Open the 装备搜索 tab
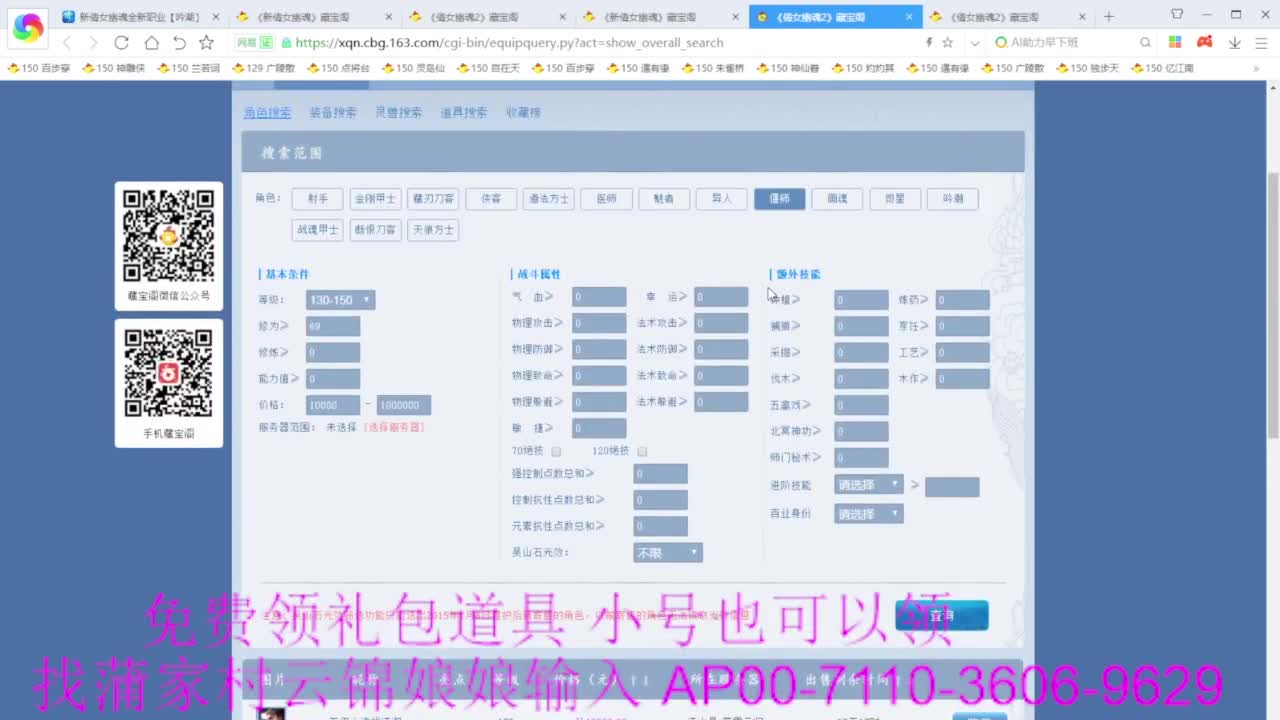Viewport: 1280px width, 720px height. tap(332, 113)
